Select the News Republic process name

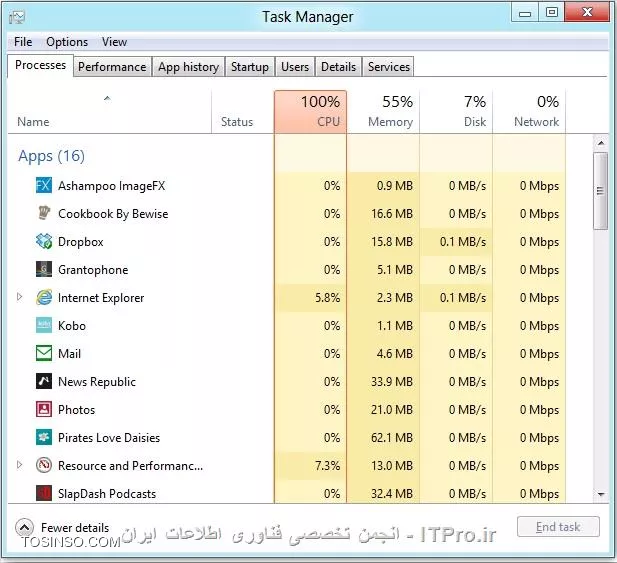(x=97, y=382)
